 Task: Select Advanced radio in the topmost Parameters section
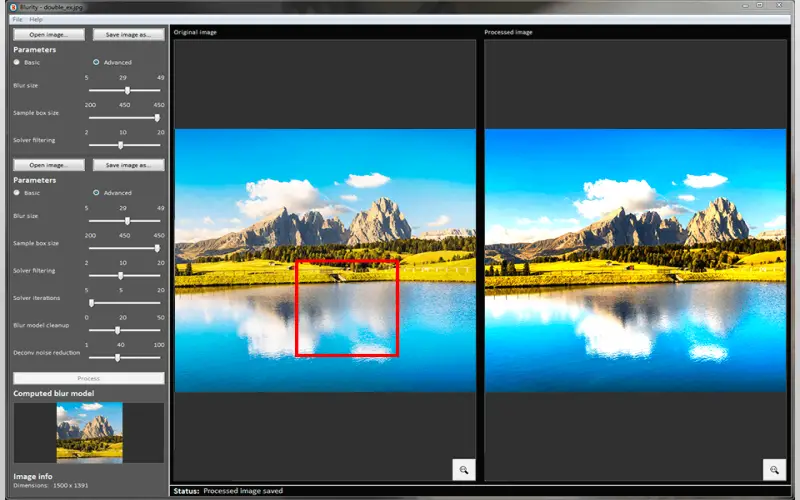pyautogui.click(x=96, y=62)
